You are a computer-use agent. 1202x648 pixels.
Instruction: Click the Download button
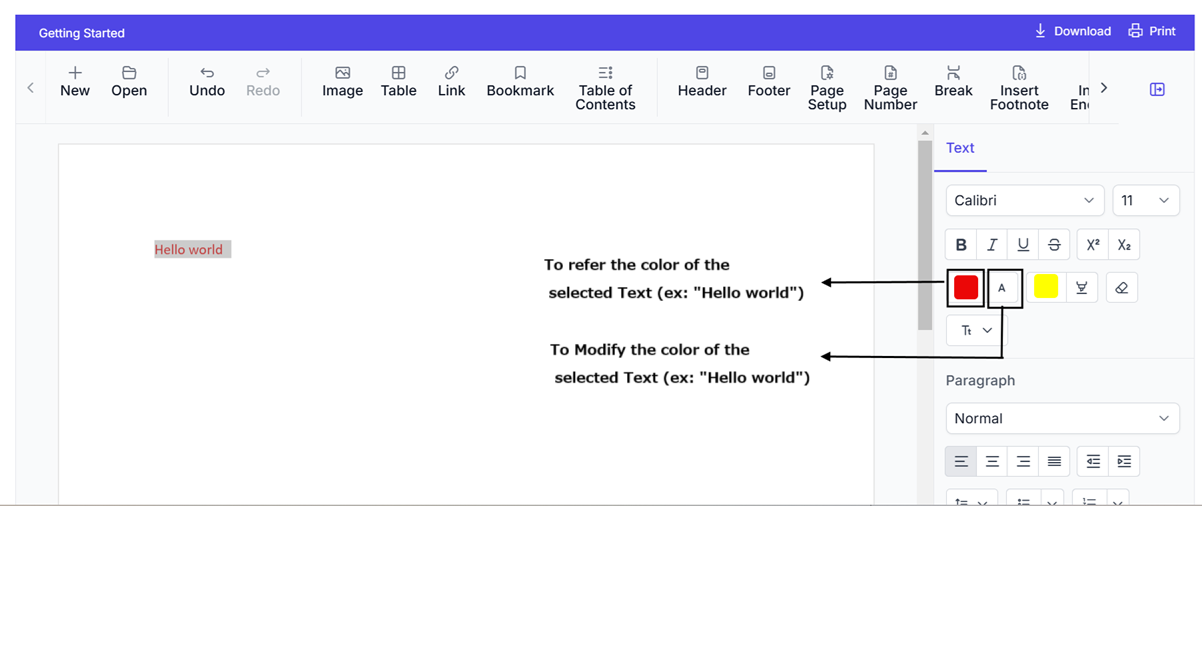tap(1072, 31)
